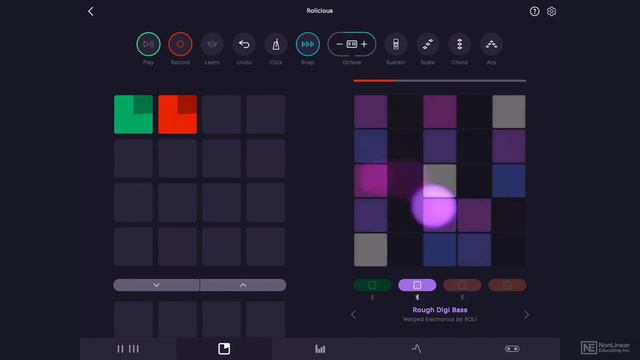Tap the blue pad at the right edge
This screenshot has width=640, height=360.
[509, 180]
